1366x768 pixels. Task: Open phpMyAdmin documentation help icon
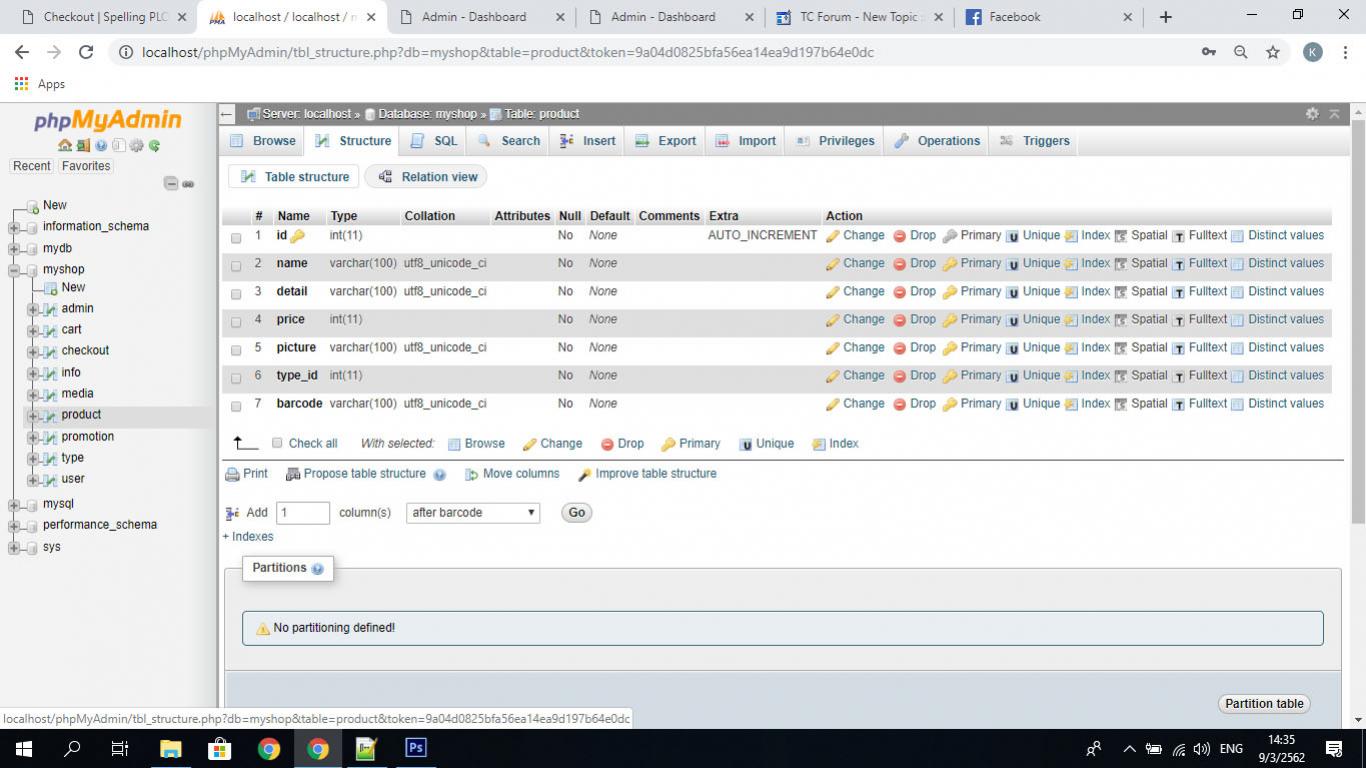click(x=101, y=146)
